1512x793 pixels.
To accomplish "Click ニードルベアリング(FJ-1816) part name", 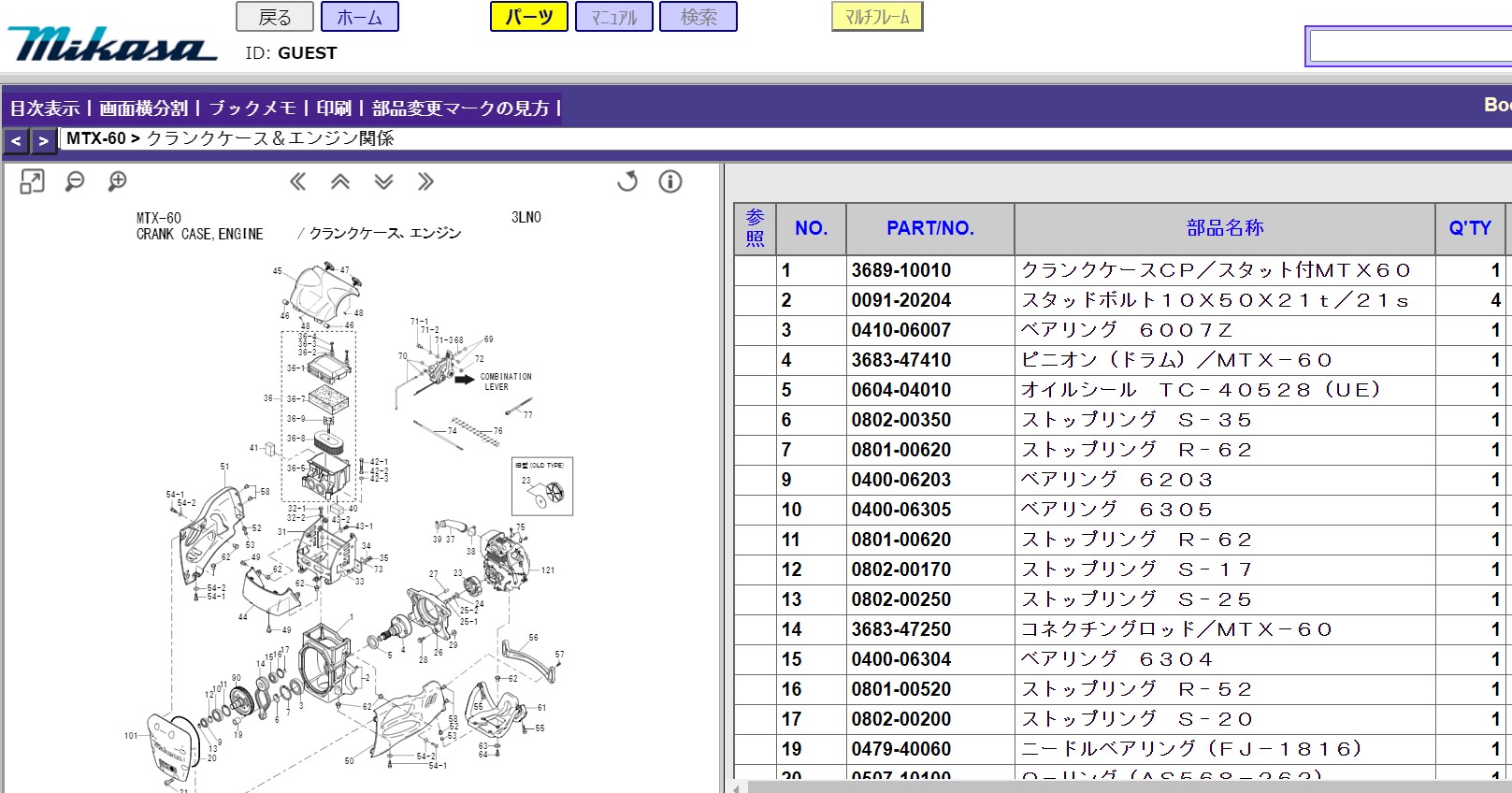I will click(1192, 749).
